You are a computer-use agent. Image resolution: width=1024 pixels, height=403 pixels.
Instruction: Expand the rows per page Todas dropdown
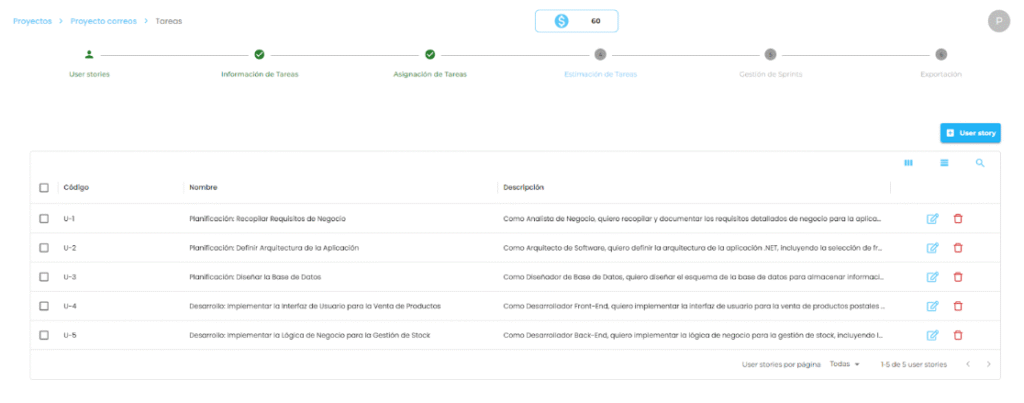(845, 365)
